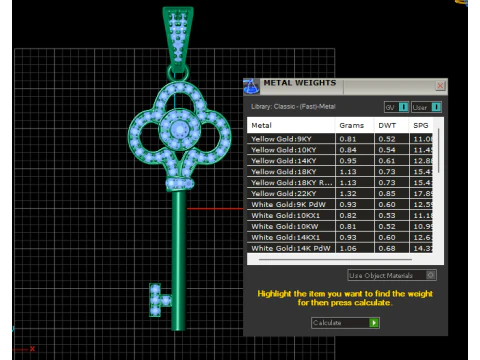
Task: Click the 1.06 grams value for 14K PdW
Action: pyautogui.click(x=348, y=249)
